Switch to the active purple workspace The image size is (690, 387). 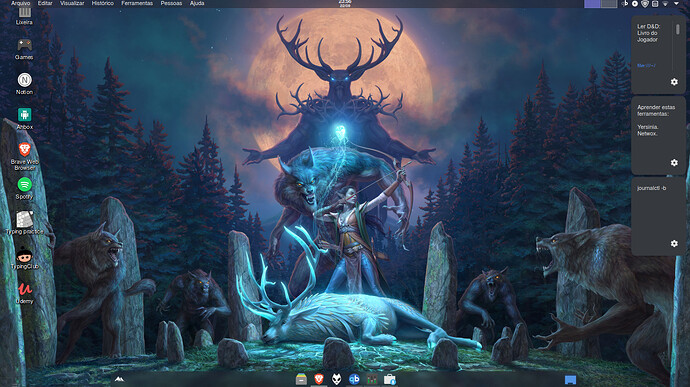592,4
